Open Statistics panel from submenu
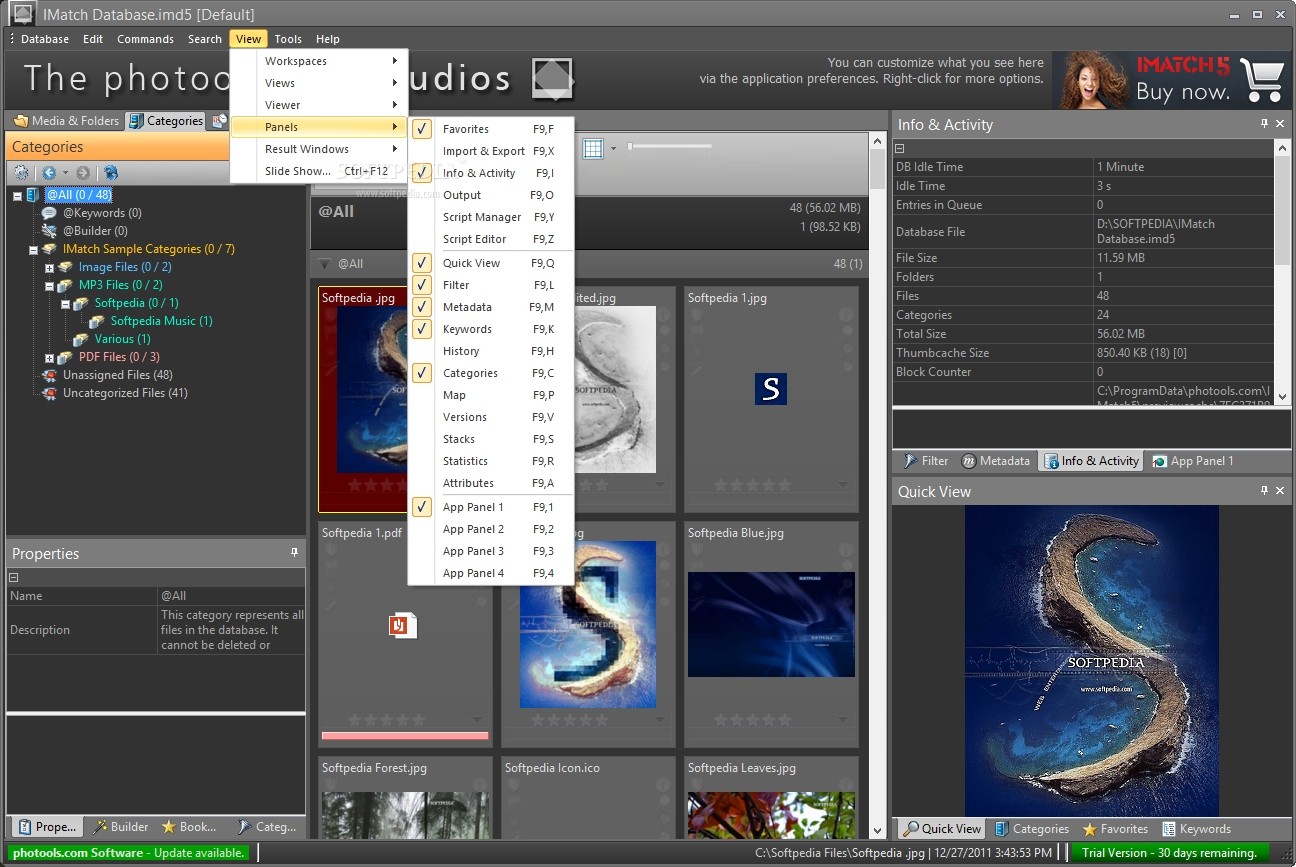 tap(491, 461)
